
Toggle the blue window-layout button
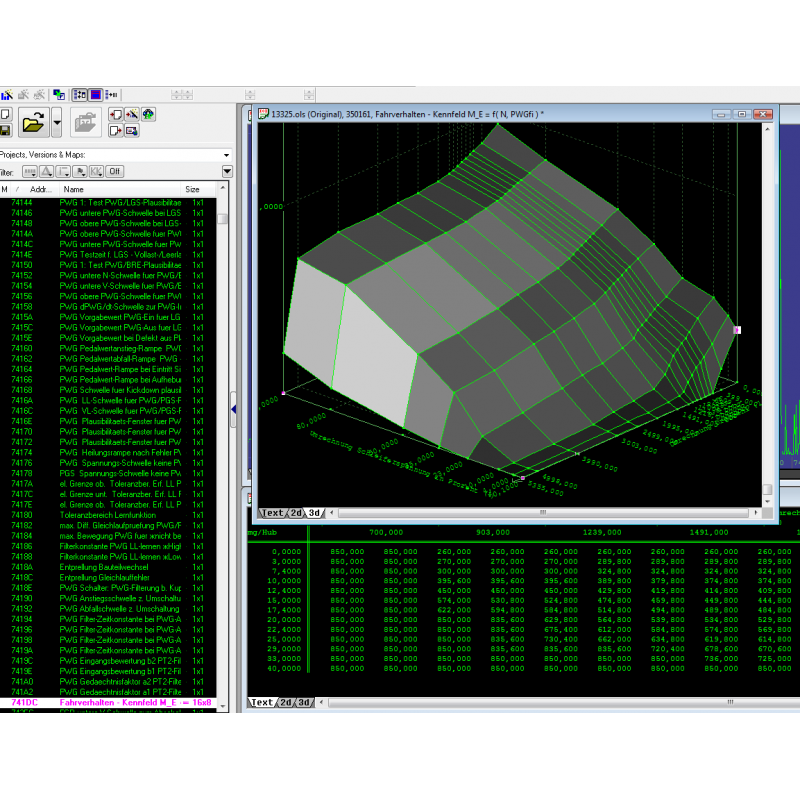point(96,94)
